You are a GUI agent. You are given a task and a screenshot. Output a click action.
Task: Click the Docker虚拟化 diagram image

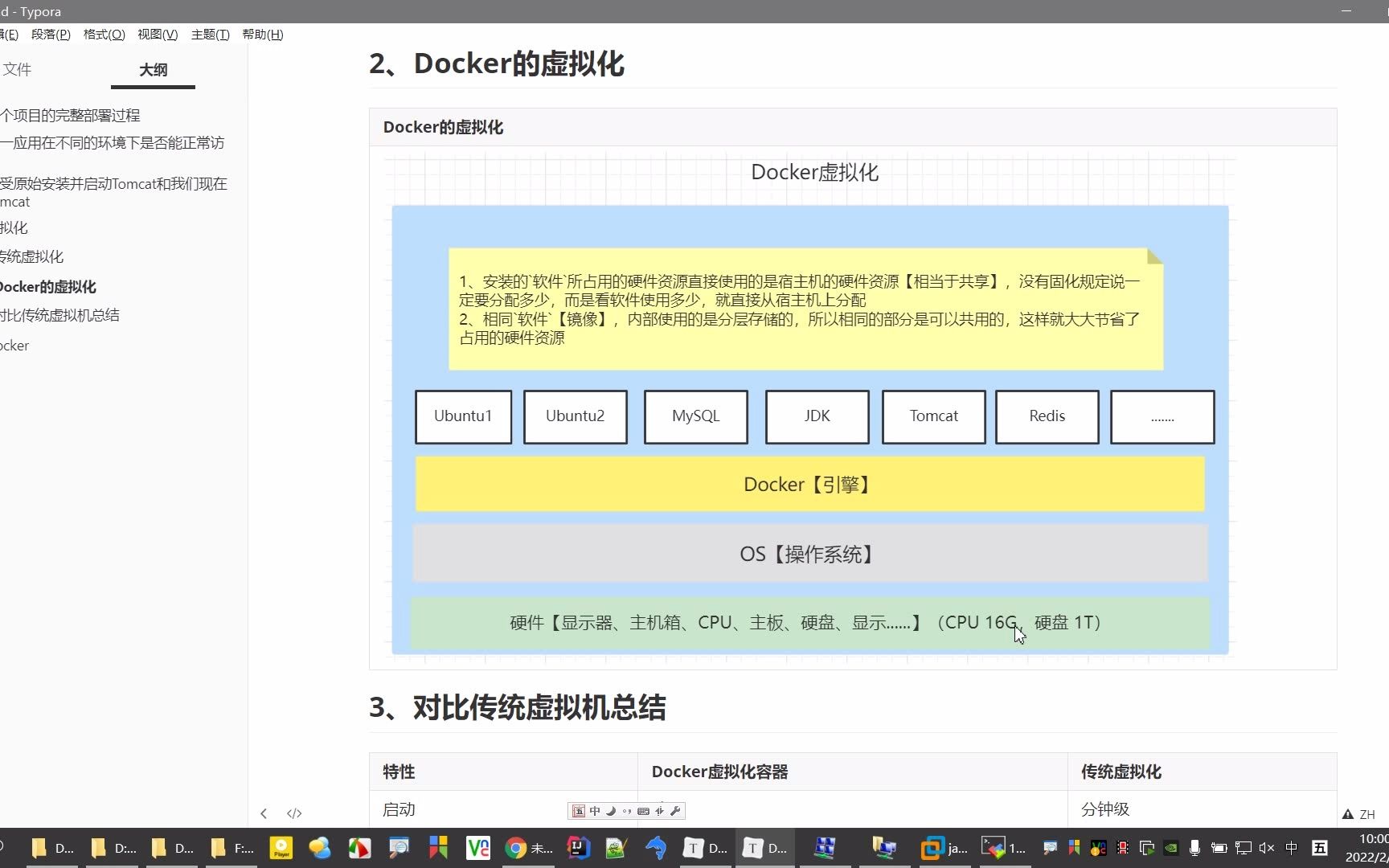point(810,407)
